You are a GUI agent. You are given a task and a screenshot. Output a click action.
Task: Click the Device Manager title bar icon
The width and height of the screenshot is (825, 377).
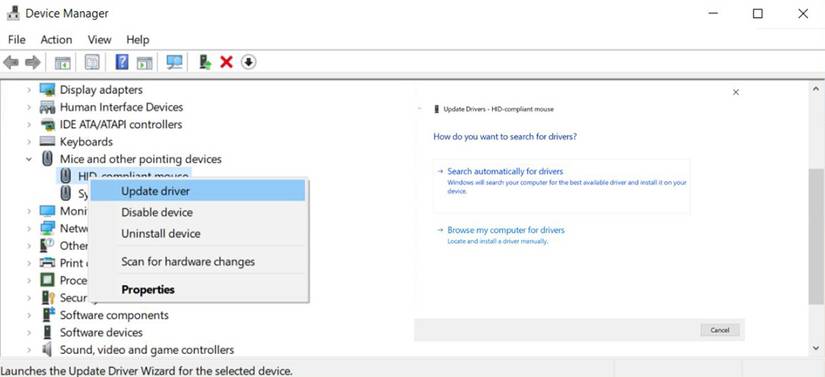(13, 13)
